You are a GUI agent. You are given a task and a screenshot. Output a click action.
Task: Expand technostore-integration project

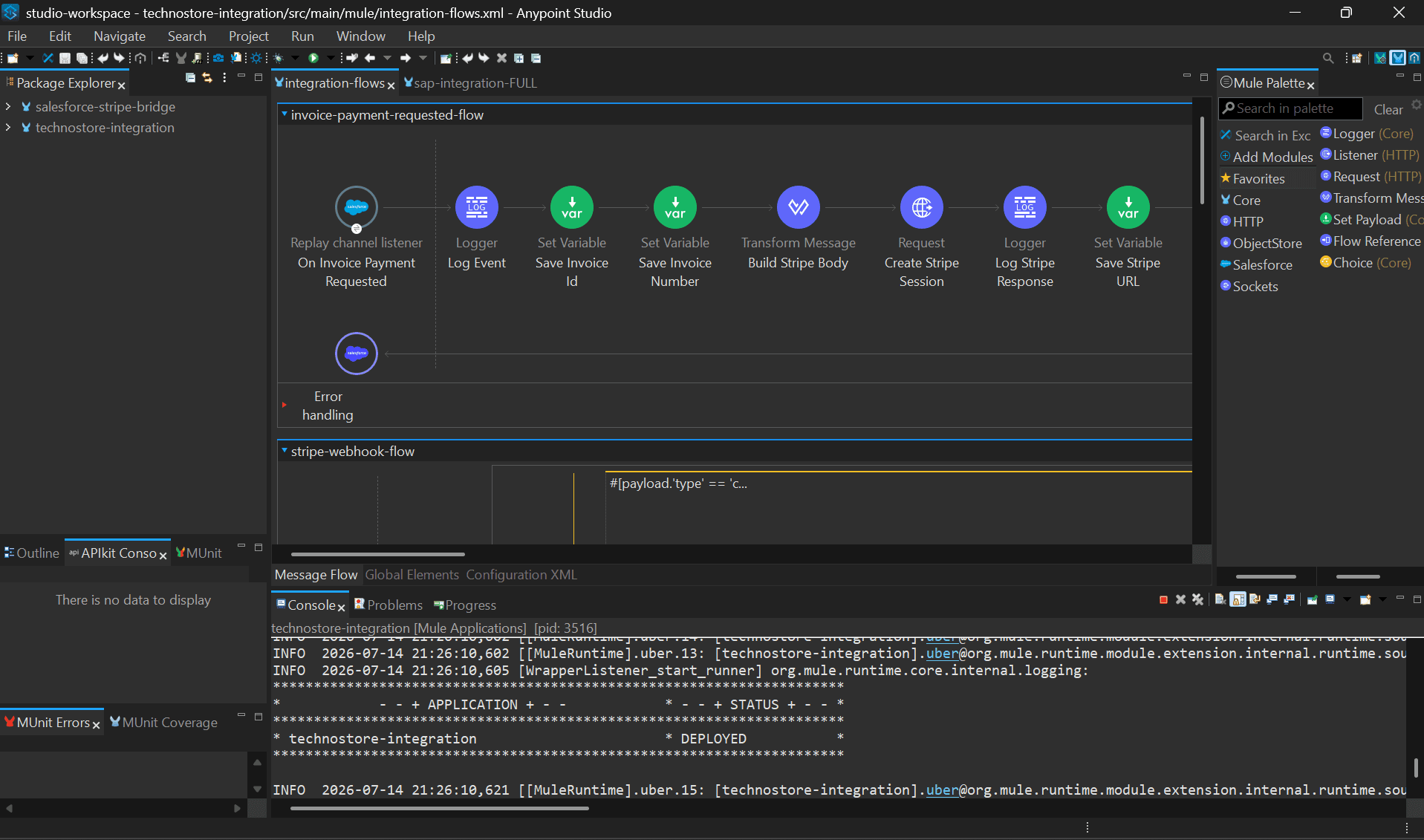click(x=8, y=127)
